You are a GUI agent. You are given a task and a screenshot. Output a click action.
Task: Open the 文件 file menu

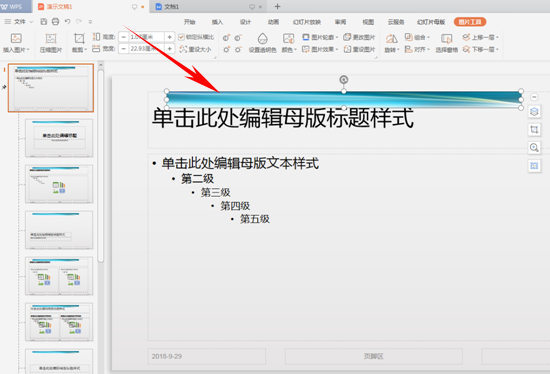[x=20, y=22]
